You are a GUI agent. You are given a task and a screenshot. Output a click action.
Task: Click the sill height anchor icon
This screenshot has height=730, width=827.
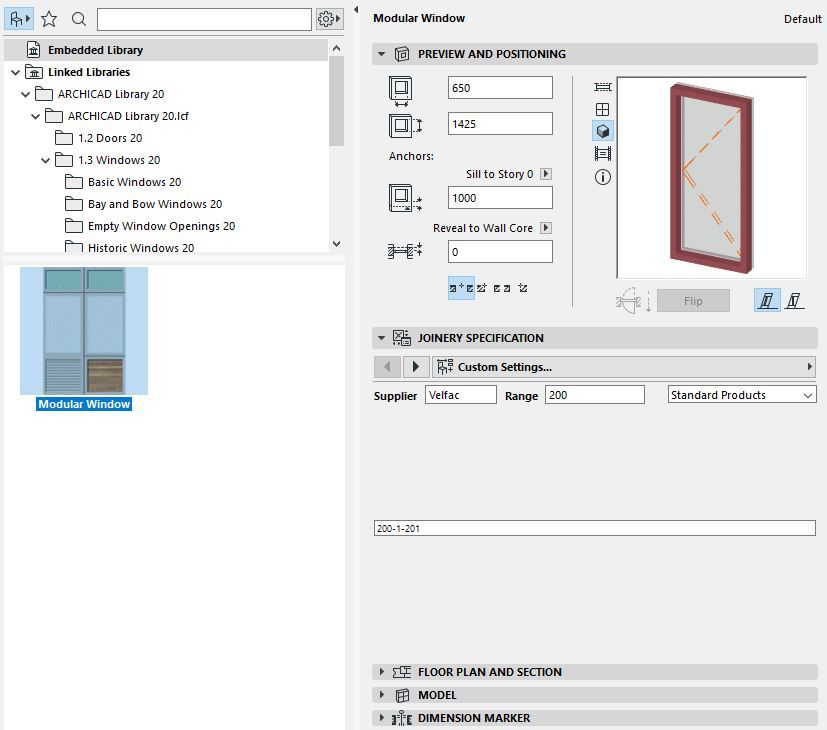[405, 198]
